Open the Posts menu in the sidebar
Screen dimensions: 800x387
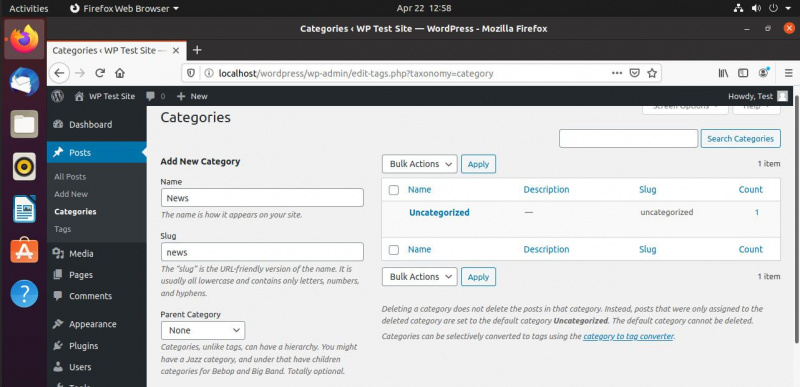(x=96, y=152)
